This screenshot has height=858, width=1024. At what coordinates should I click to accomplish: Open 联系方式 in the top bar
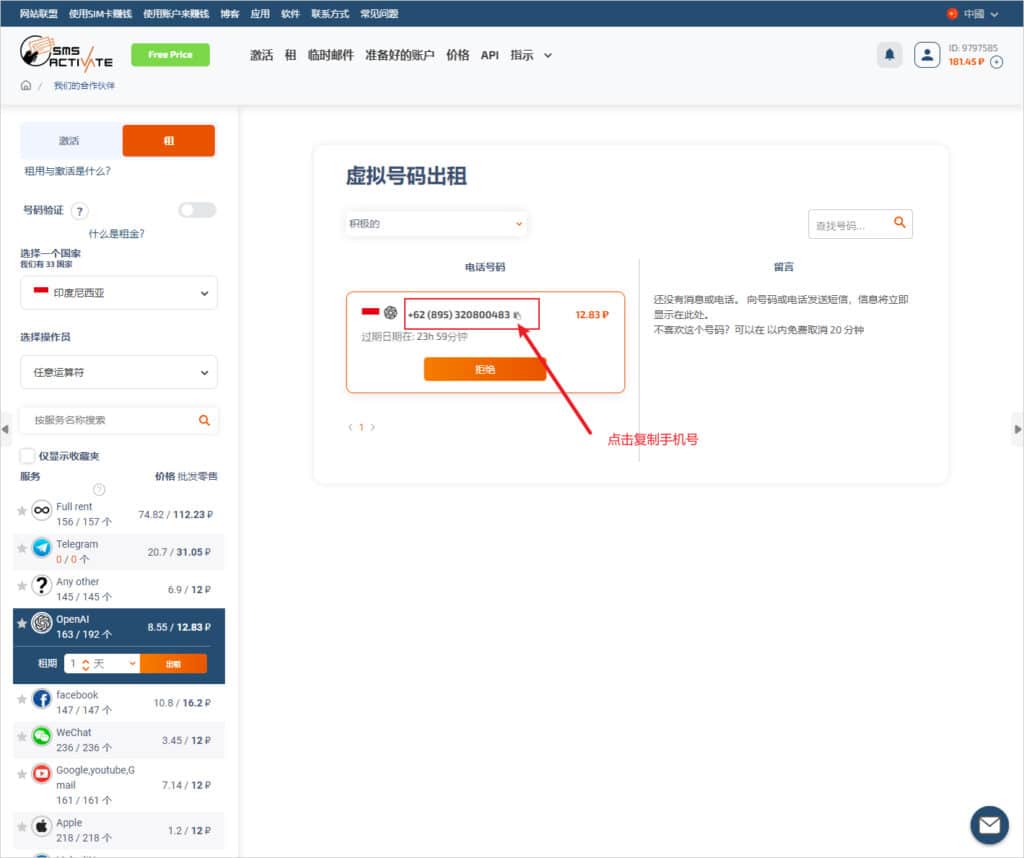[330, 14]
